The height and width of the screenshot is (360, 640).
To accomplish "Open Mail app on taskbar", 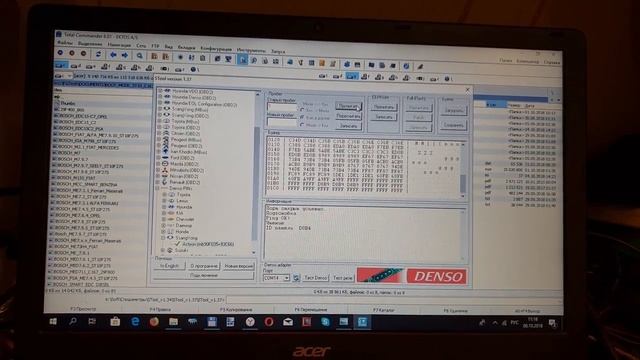I will [288, 322].
